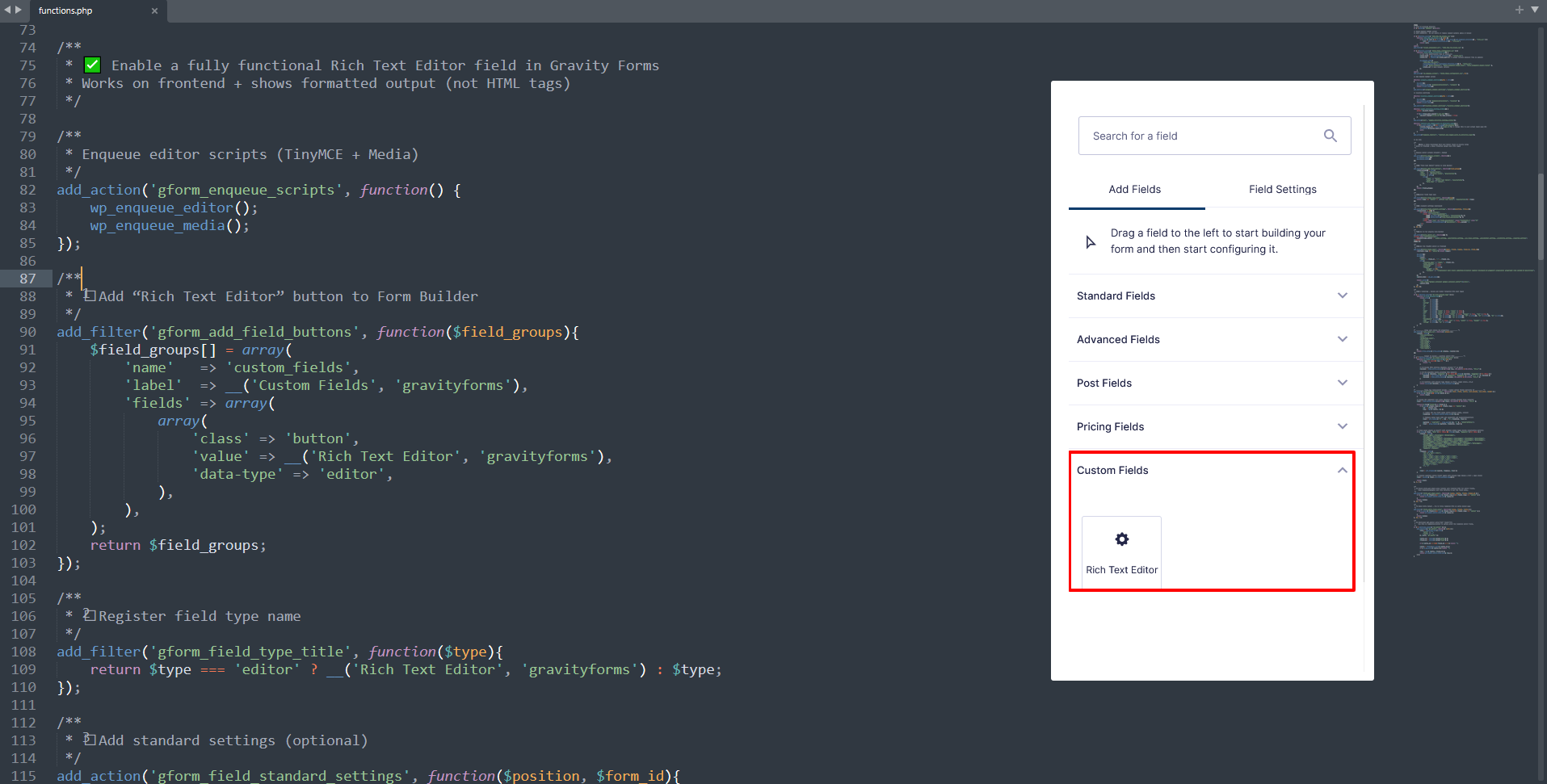Click the search magnifier icon
The height and width of the screenshot is (784, 1547).
1330,136
